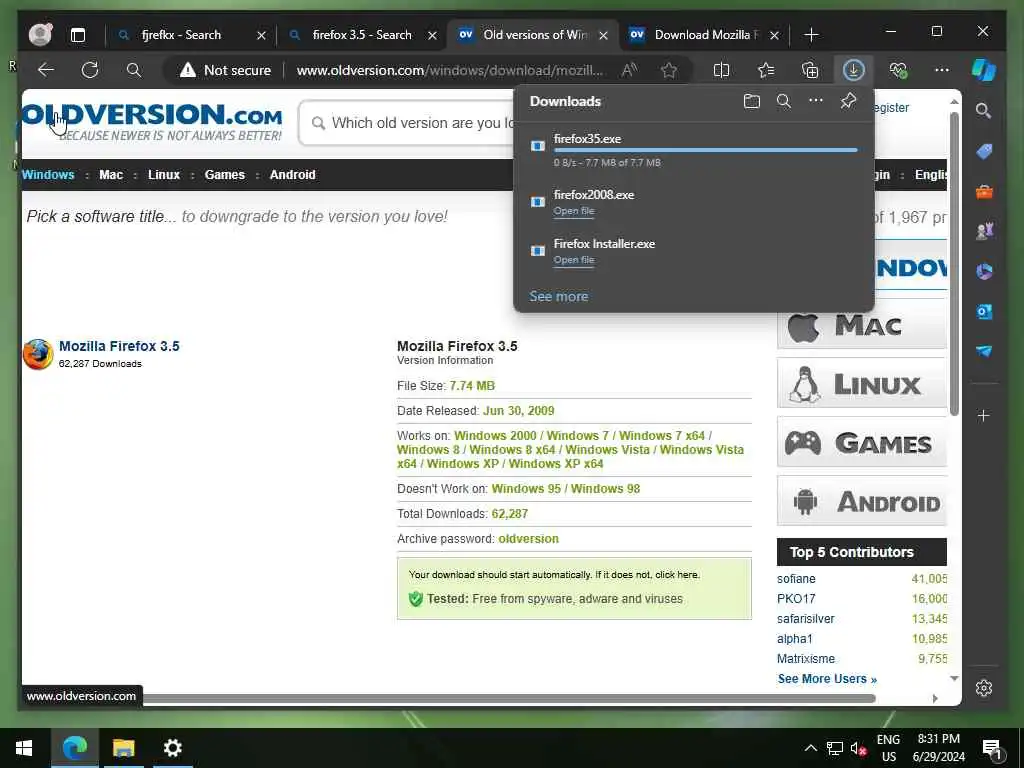Open the sidebar Outlook icon

(984, 312)
